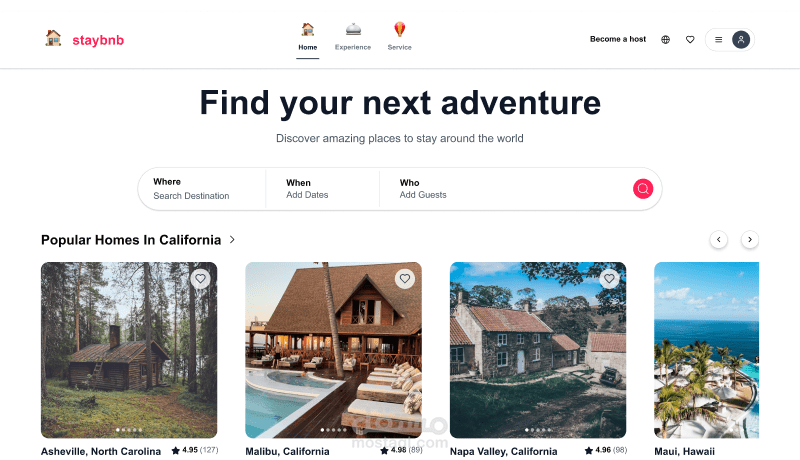
Task: Open the When Add Dates picker
Action: coord(322,189)
